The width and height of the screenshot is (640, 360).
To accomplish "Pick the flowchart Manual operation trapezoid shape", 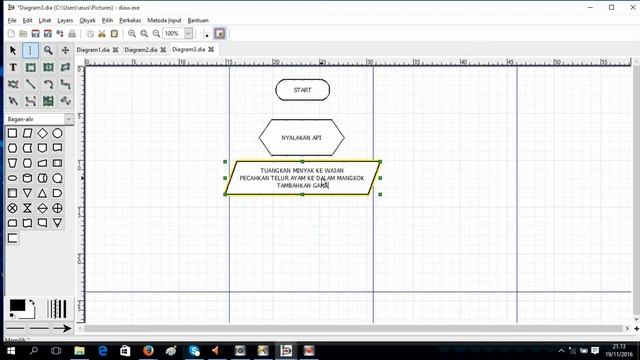I will point(12,163).
